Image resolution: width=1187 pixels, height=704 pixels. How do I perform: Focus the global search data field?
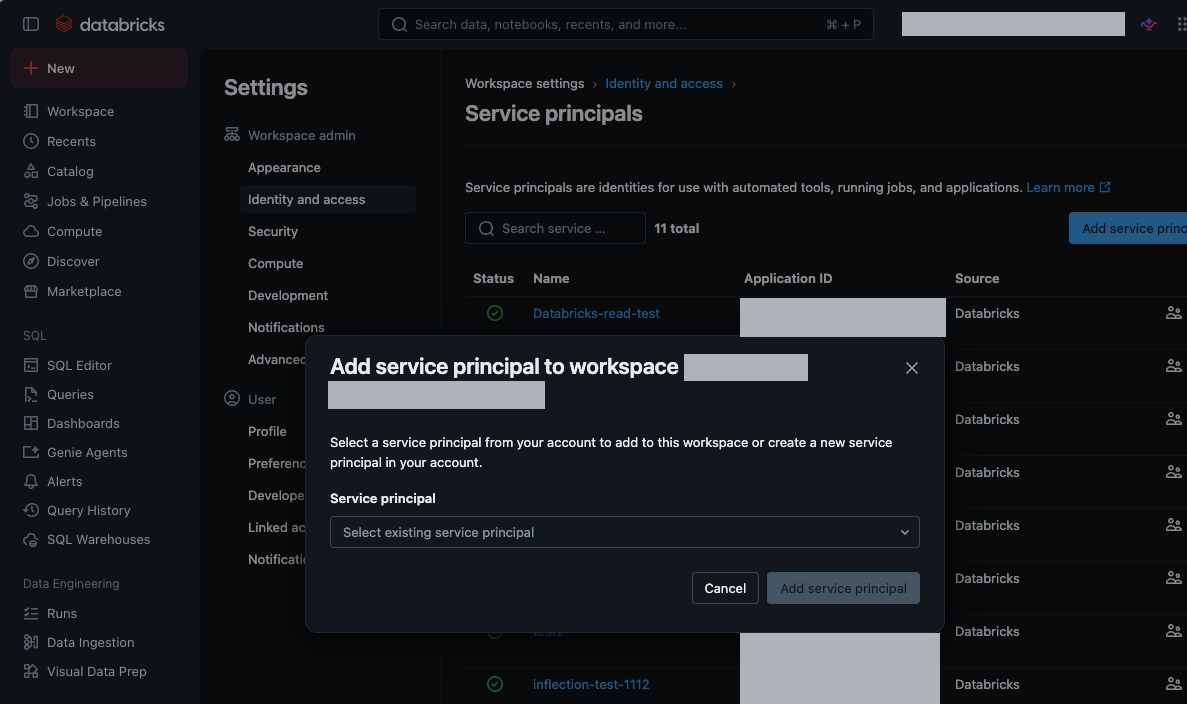pyautogui.click(x=625, y=24)
